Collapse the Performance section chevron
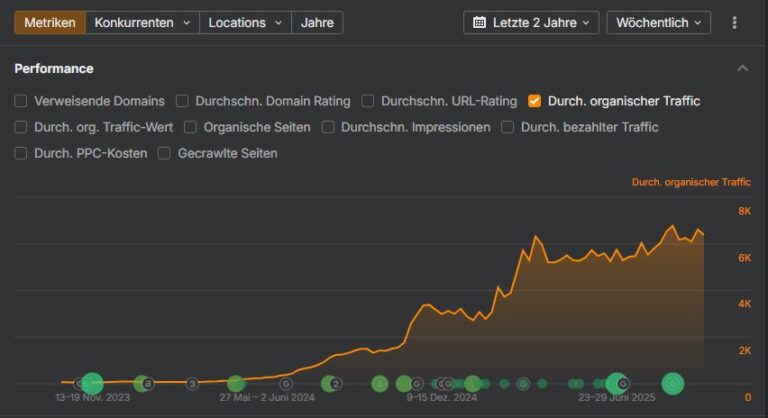Screen dimensions: 768x418 coord(742,68)
